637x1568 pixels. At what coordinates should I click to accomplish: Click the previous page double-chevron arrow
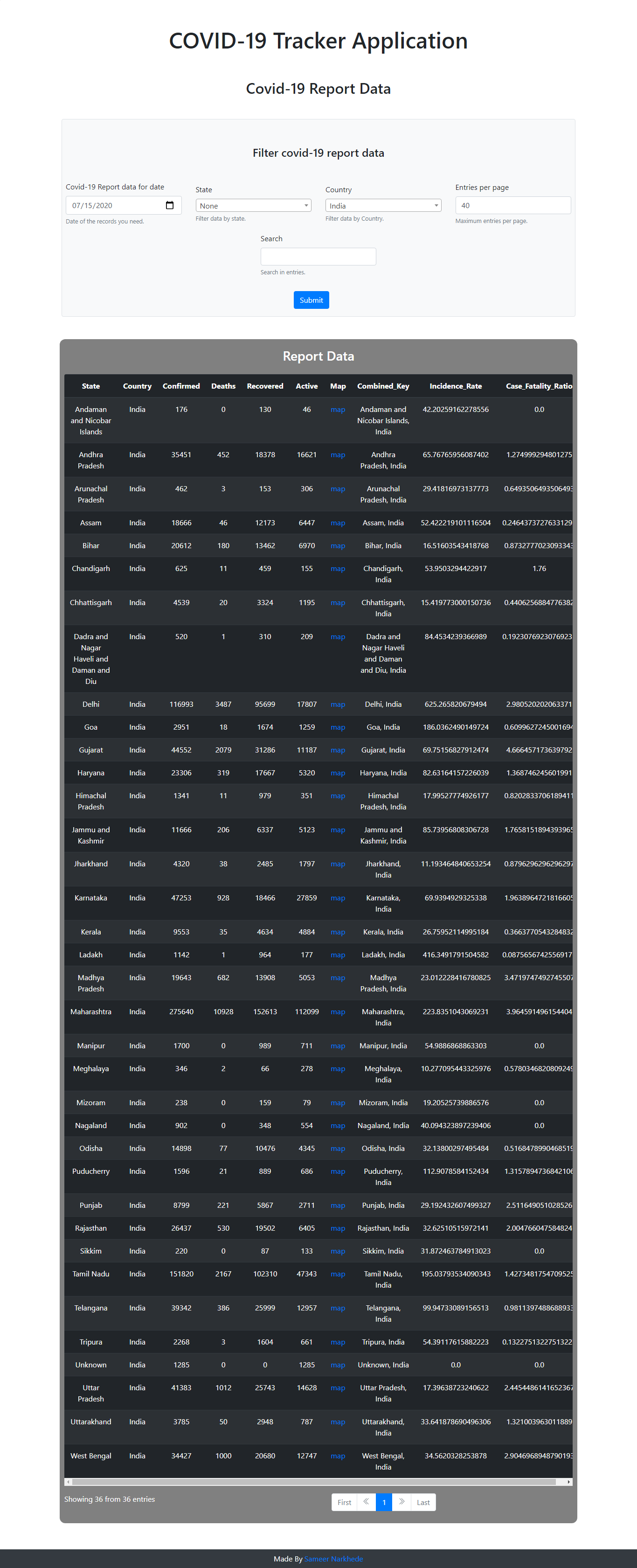coord(366,1502)
